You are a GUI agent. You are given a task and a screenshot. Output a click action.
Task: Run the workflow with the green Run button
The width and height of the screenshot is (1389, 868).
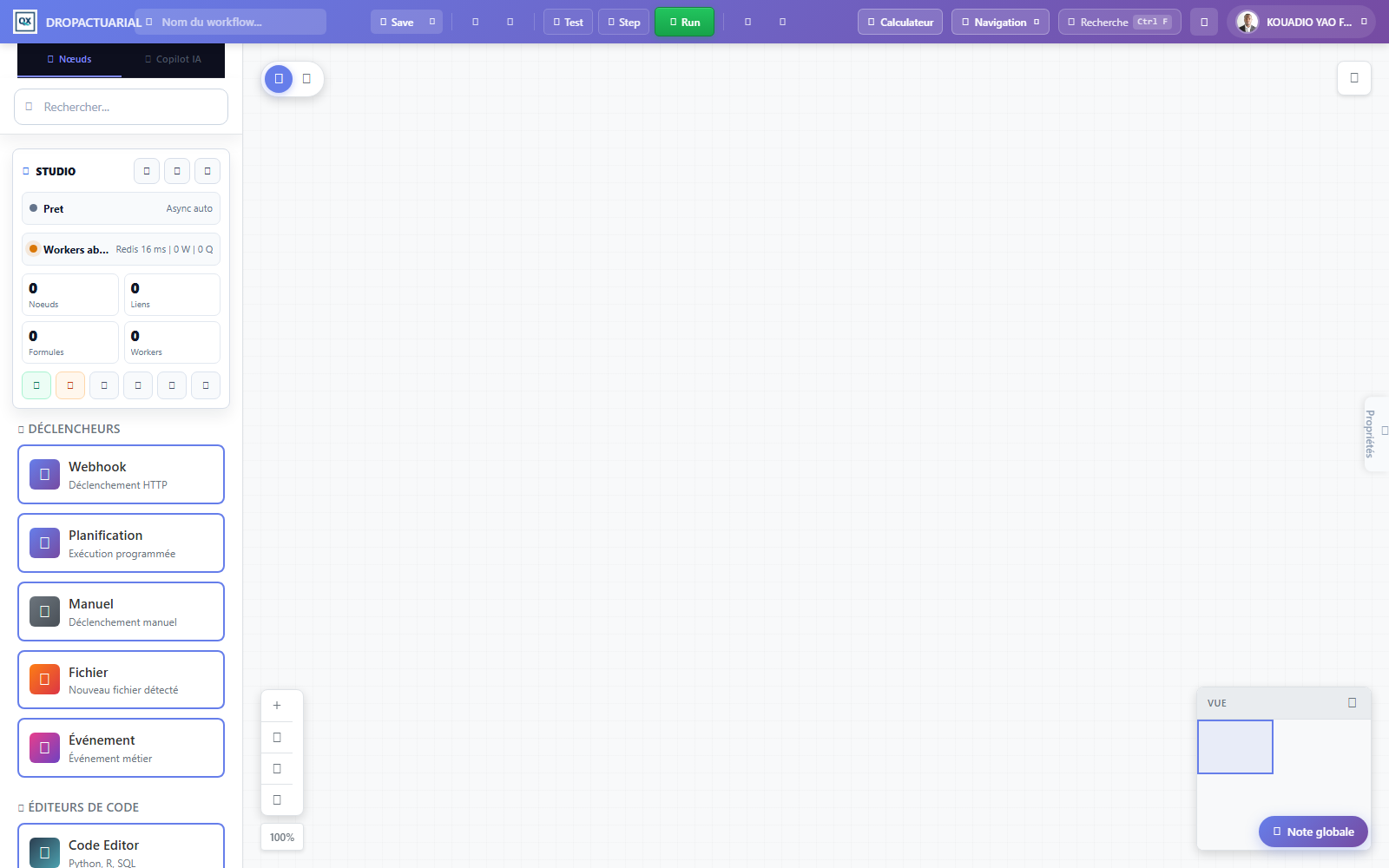(x=684, y=22)
